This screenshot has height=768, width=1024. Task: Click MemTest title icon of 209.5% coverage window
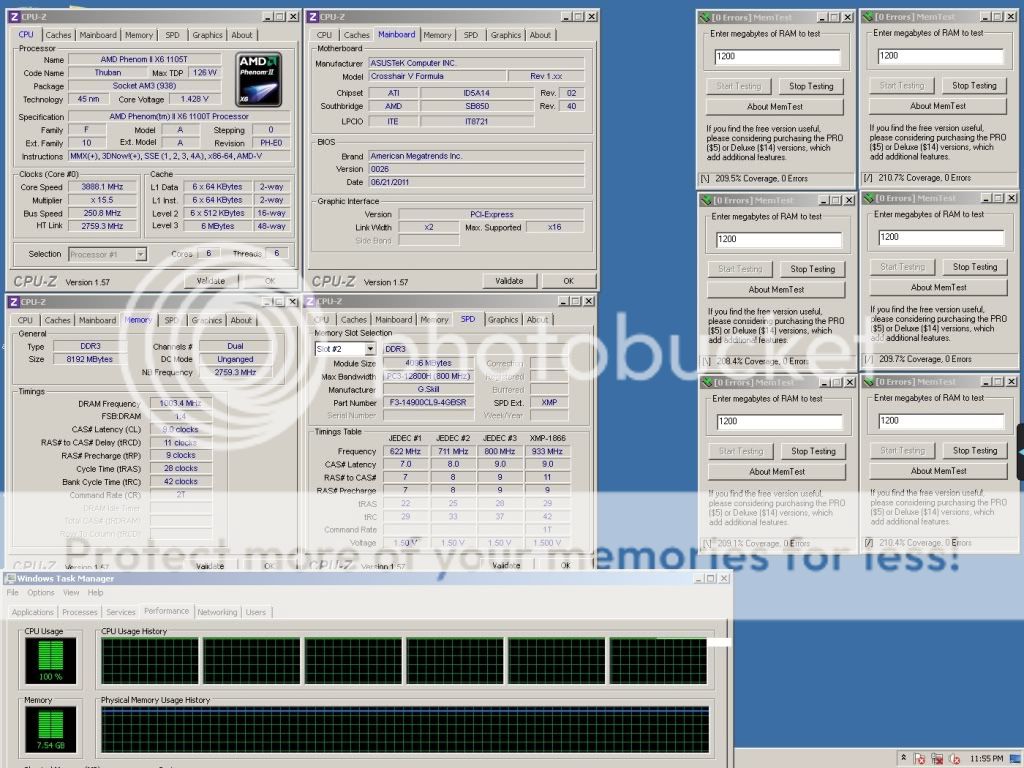[704, 17]
